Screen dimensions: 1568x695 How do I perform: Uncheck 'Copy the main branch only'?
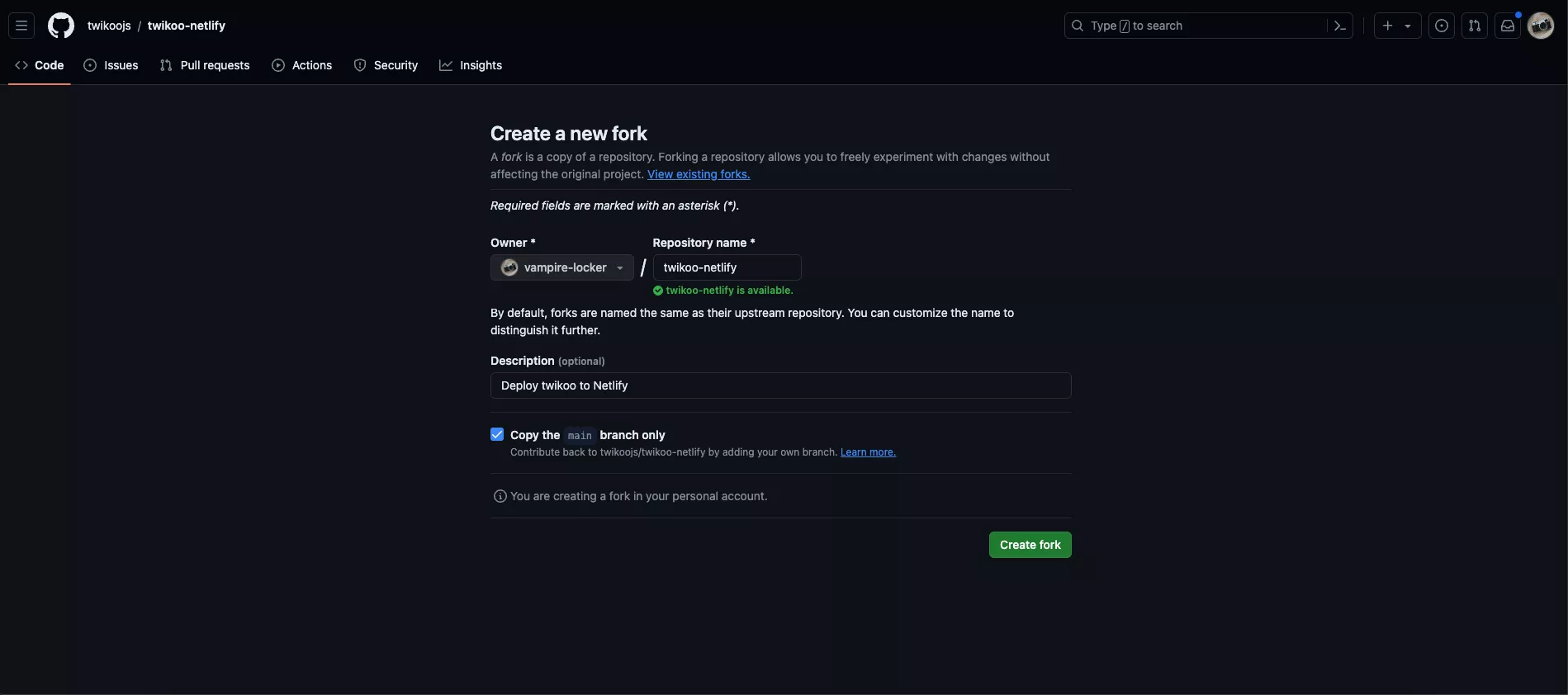[497, 434]
